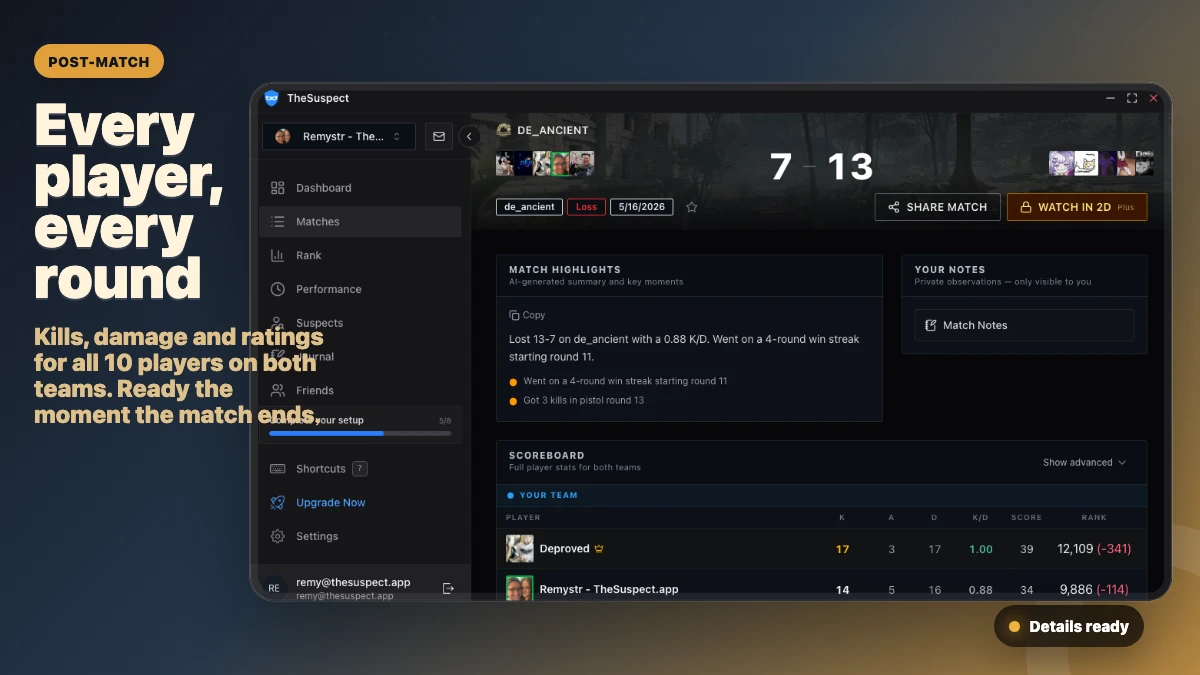Click the Deproved player name
The height and width of the screenshot is (675, 1200).
pyautogui.click(x=565, y=549)
